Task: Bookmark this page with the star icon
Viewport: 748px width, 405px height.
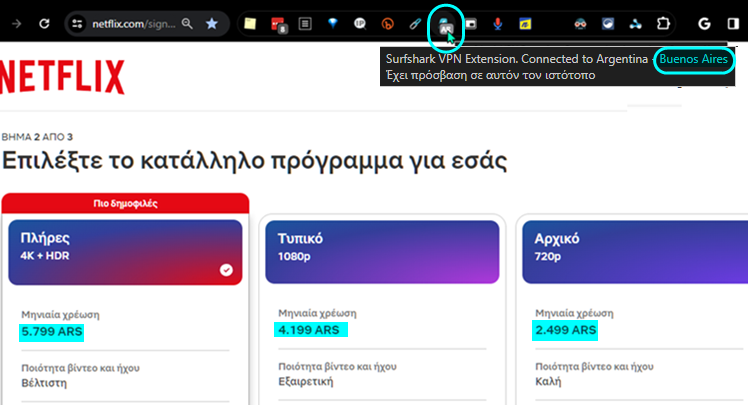Action: [x=212, y=23]
